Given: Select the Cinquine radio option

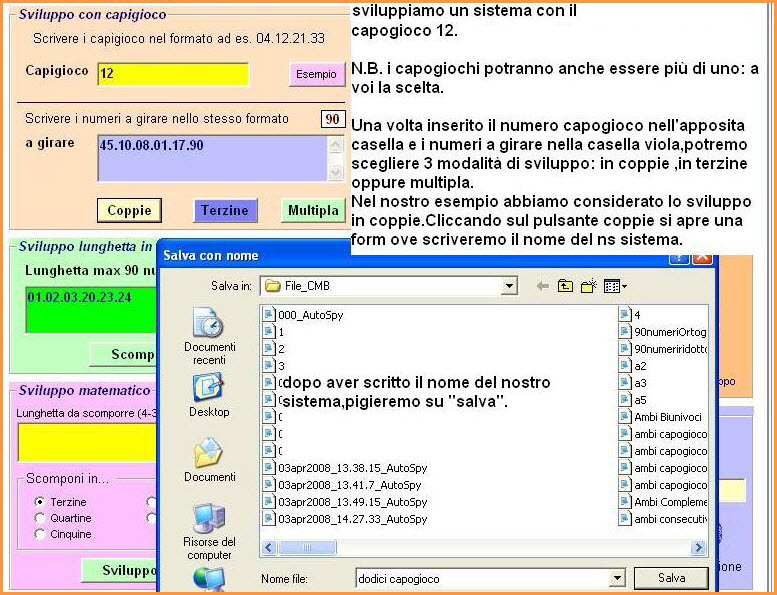Looking at the screenshot, I should [x=40, y=534].
